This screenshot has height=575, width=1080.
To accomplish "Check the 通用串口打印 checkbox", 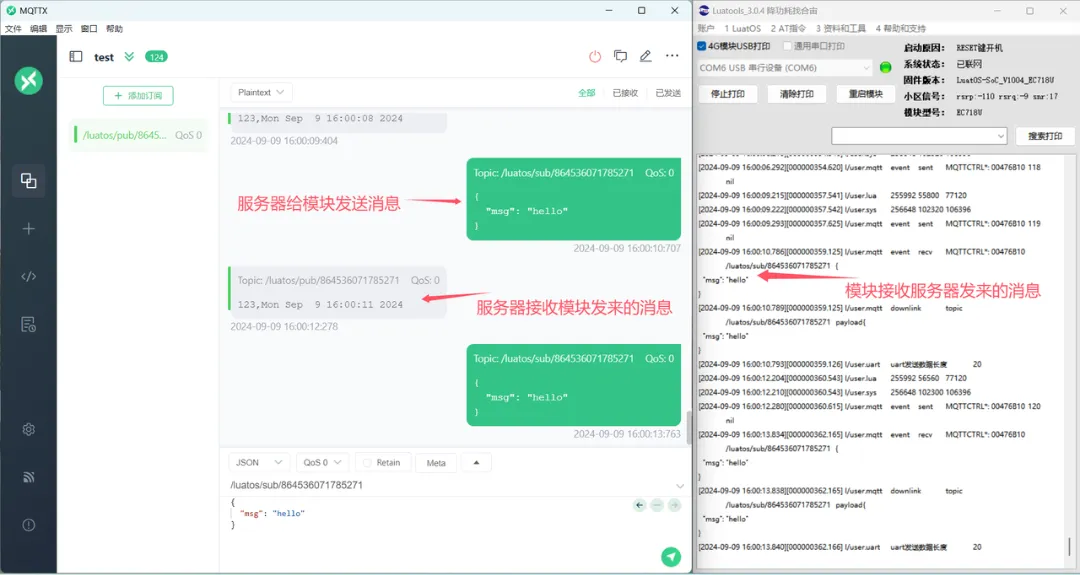I will click(787, 46).
